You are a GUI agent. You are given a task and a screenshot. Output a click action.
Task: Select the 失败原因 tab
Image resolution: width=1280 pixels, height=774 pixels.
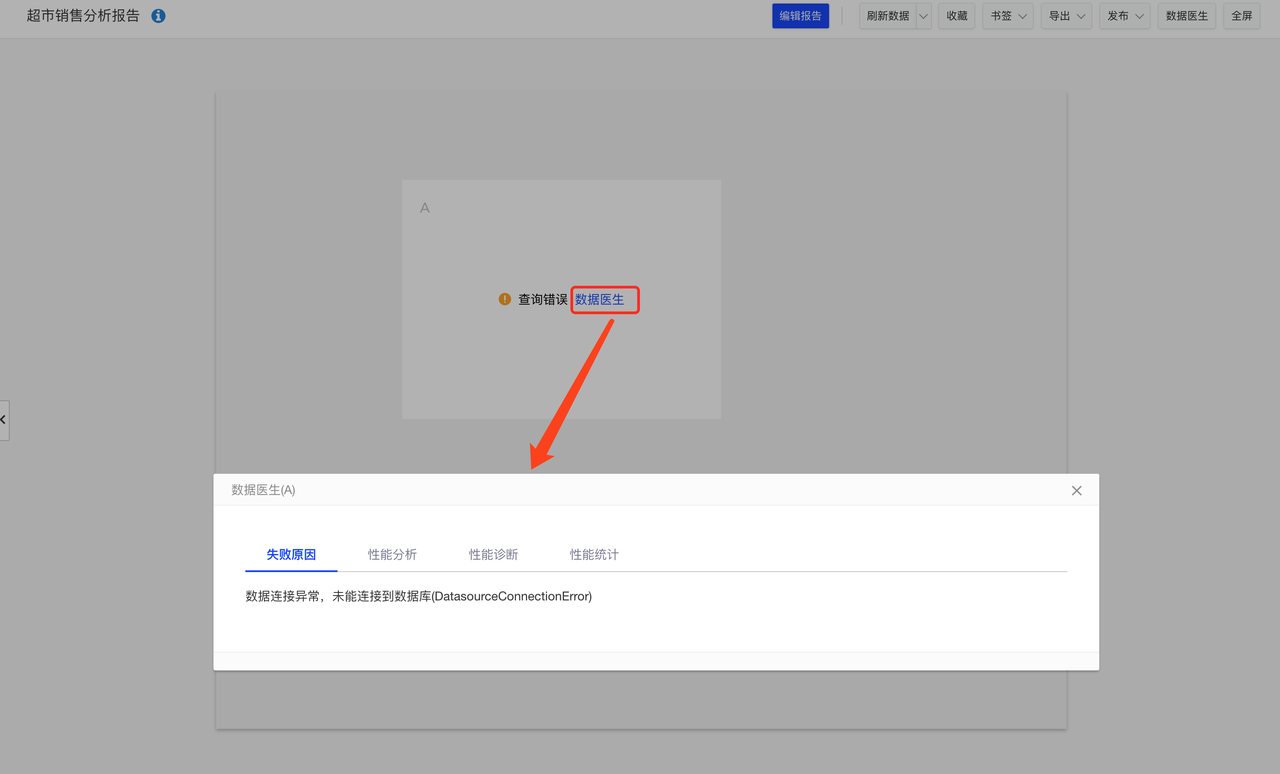click(291, 554)
